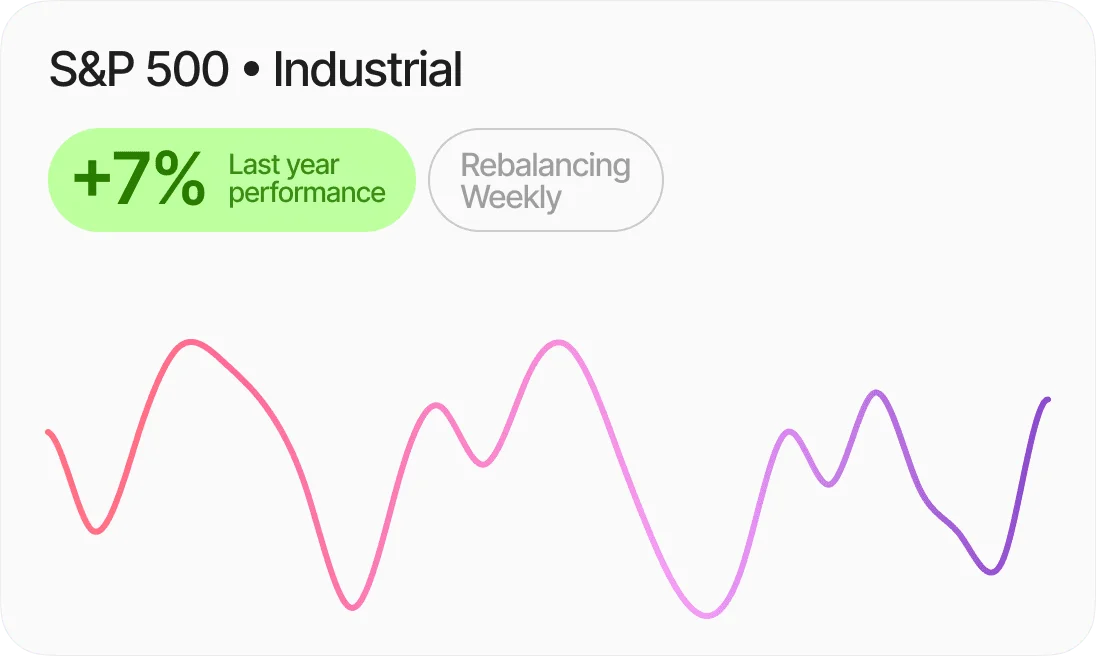
Task: Select the Rebalancing Weekly pill
Action: click(x=545, y=180)
